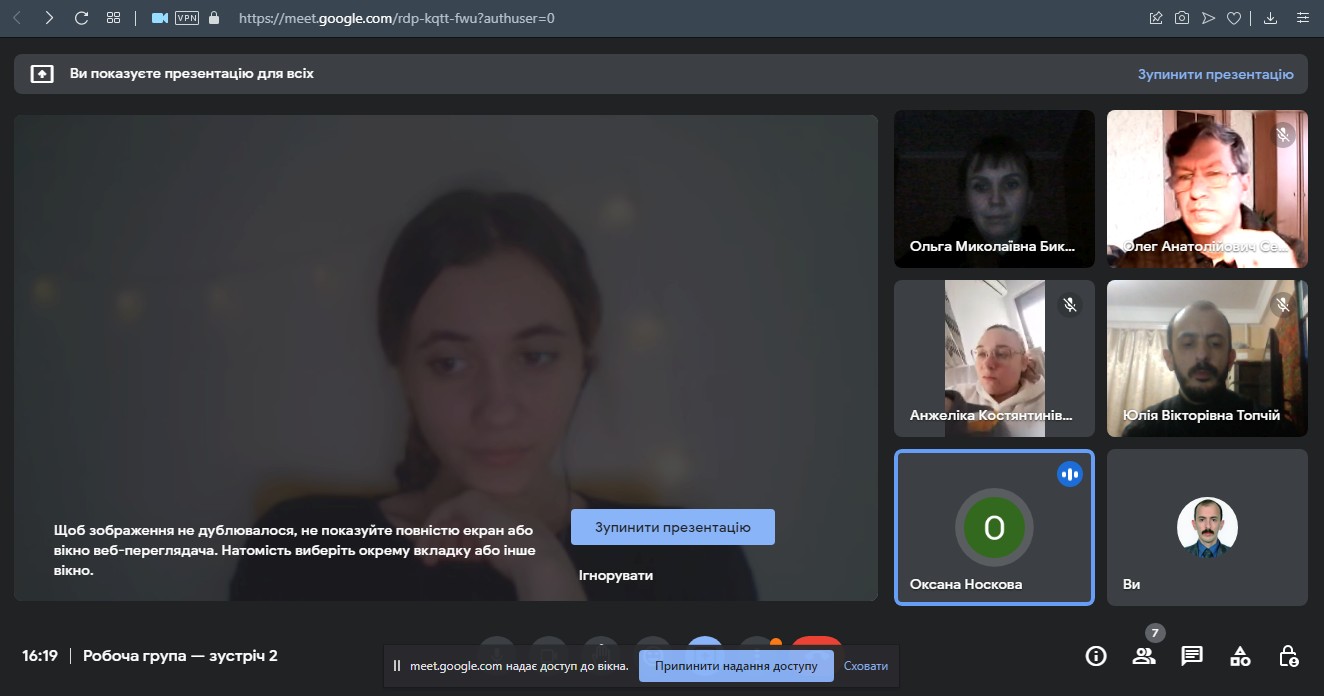Add page to bookmarks with heart icon
Image resolution: width=1324 pixels, height=696 pixels.
(x=1234, y=18)
